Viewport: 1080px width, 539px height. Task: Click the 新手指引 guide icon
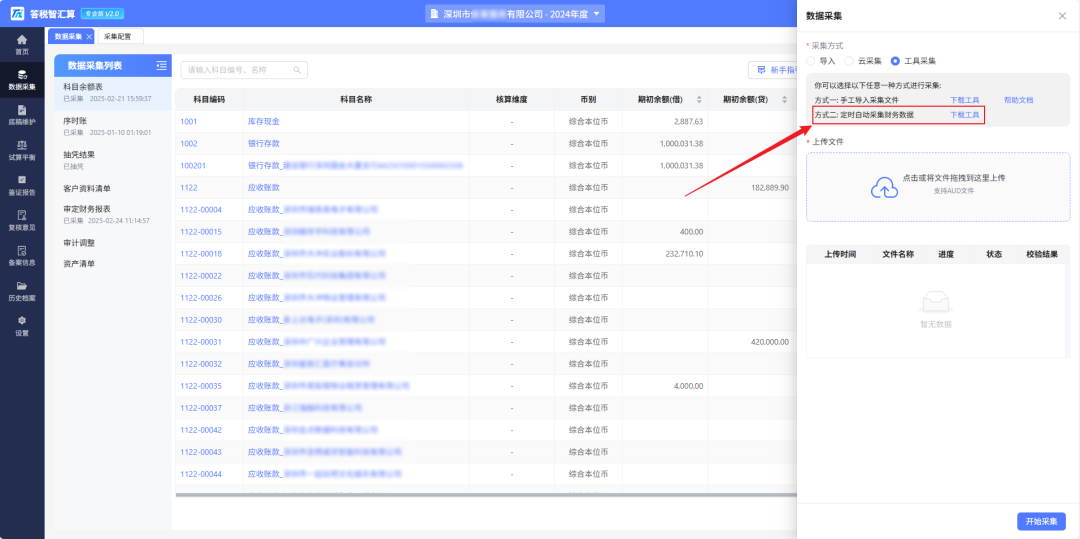[x=761, y=70]
